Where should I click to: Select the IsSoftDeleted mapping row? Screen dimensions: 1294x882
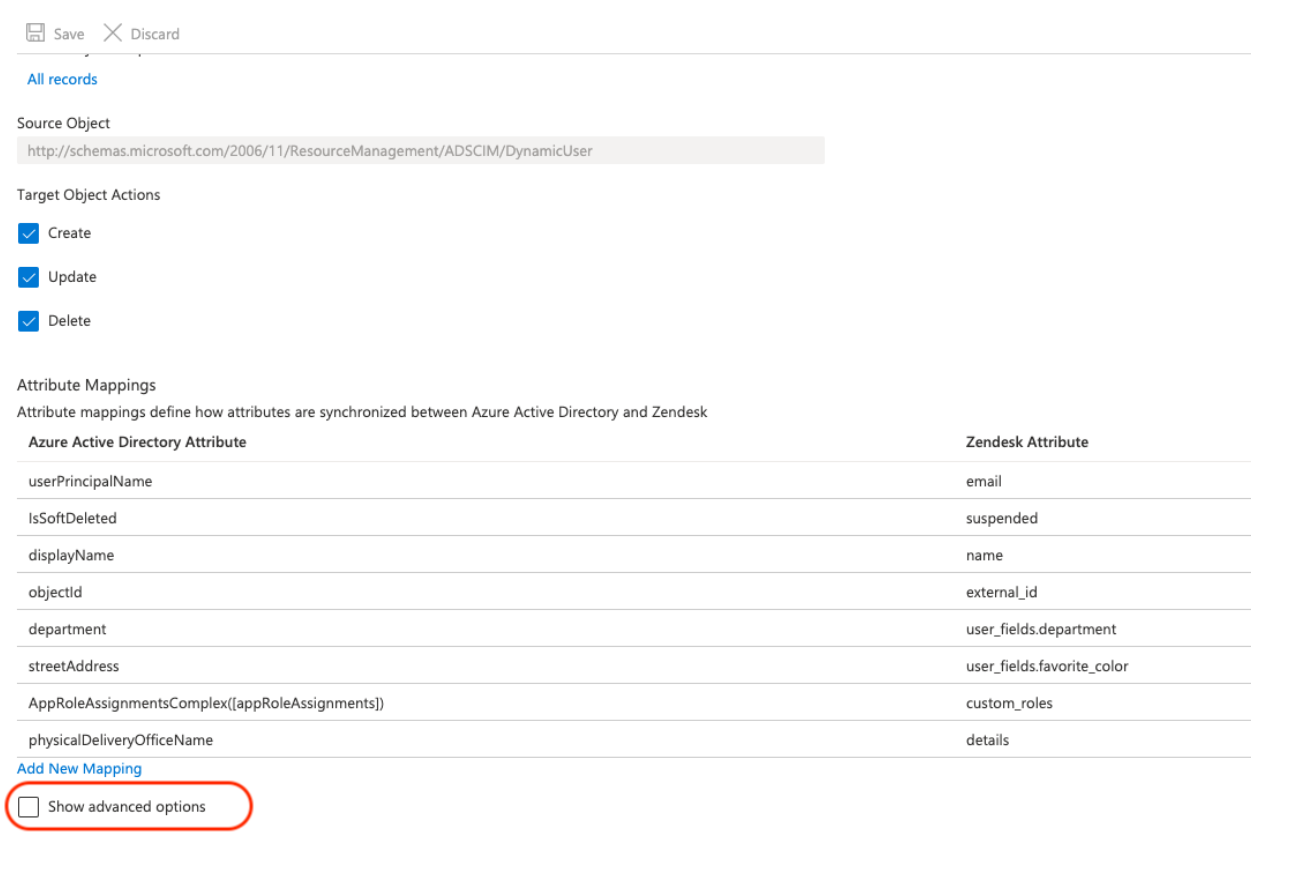point(72,518)
